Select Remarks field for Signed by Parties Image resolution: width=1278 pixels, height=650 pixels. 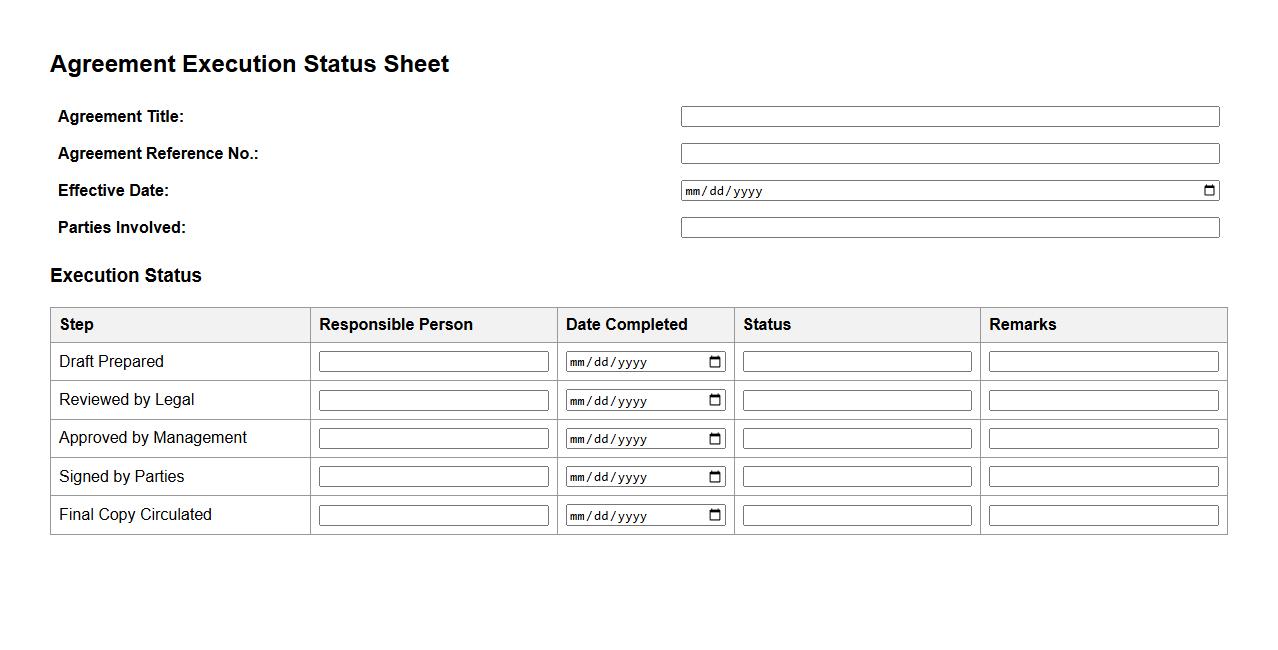tap(1103, 477)
